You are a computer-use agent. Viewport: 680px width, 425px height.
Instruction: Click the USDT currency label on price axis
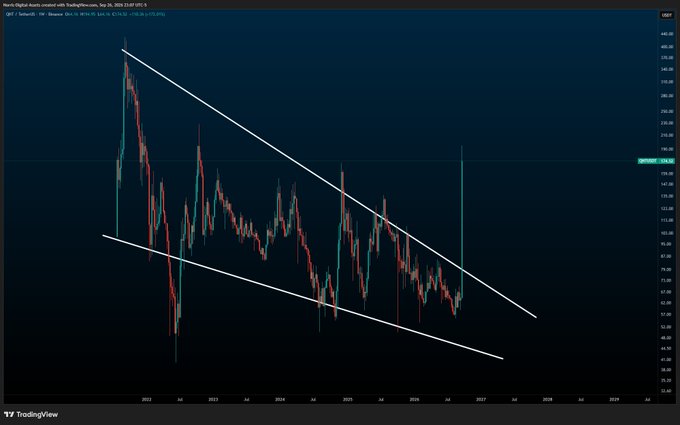point(667,15)
